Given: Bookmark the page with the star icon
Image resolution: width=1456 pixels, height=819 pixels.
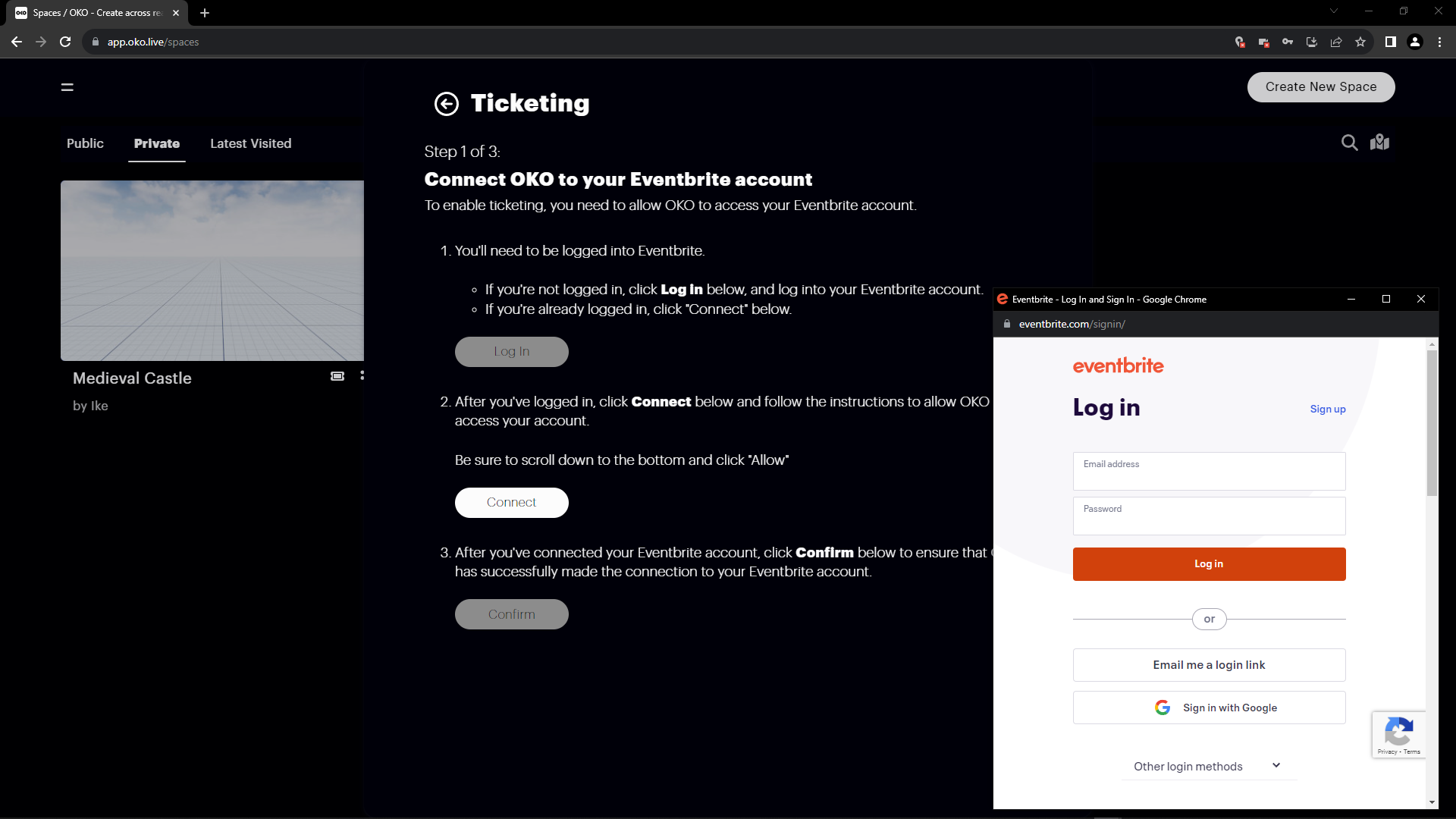Looking at the screenshot, I should pos(1360,42).
